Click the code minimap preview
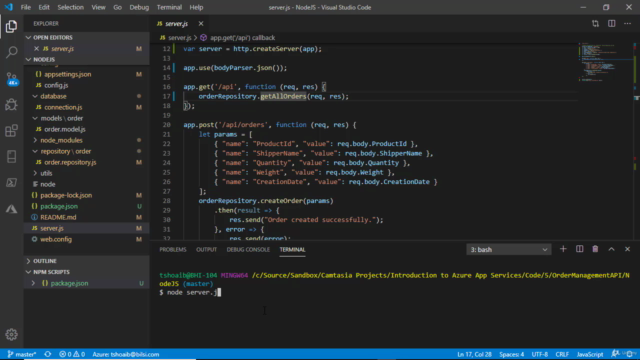 click(x=606, y=61)
